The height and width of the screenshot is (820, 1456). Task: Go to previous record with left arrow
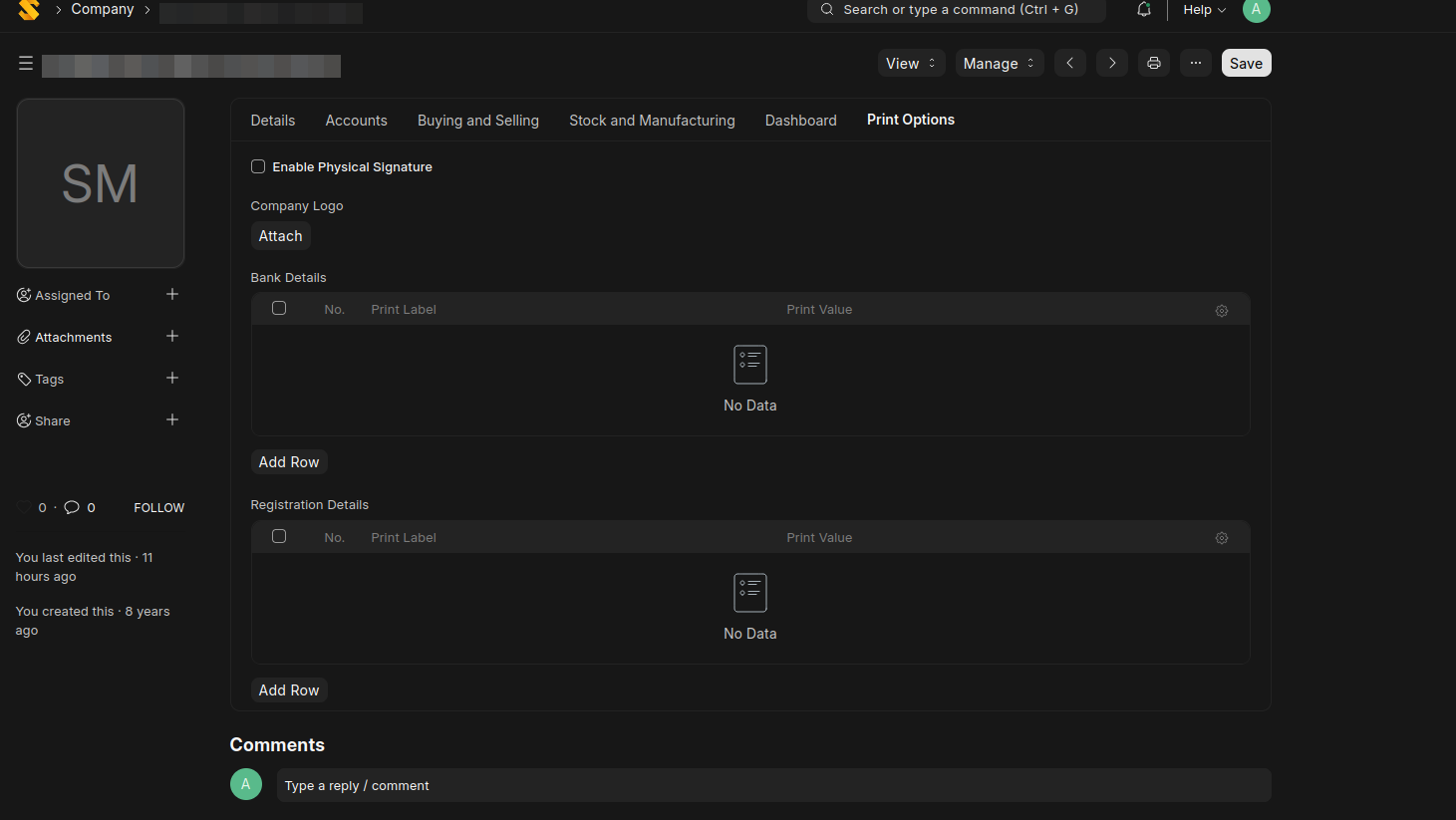(x=1069, y=63)
